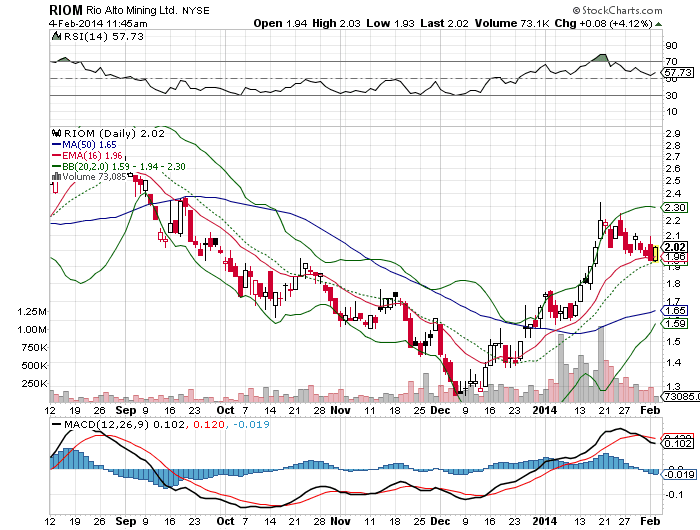
Task: Click the RIOM (Daily) 2.02 chart label
Action: tap(114, 134)
